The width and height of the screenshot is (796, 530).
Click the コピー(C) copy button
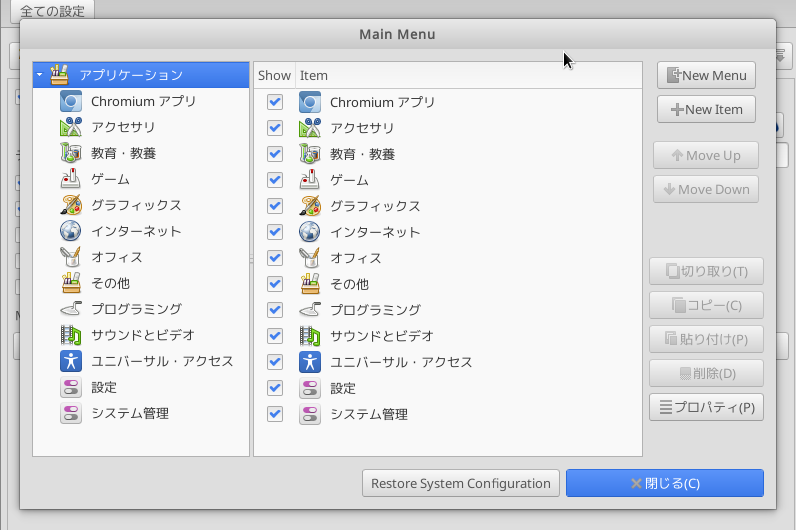pos(706,305)
